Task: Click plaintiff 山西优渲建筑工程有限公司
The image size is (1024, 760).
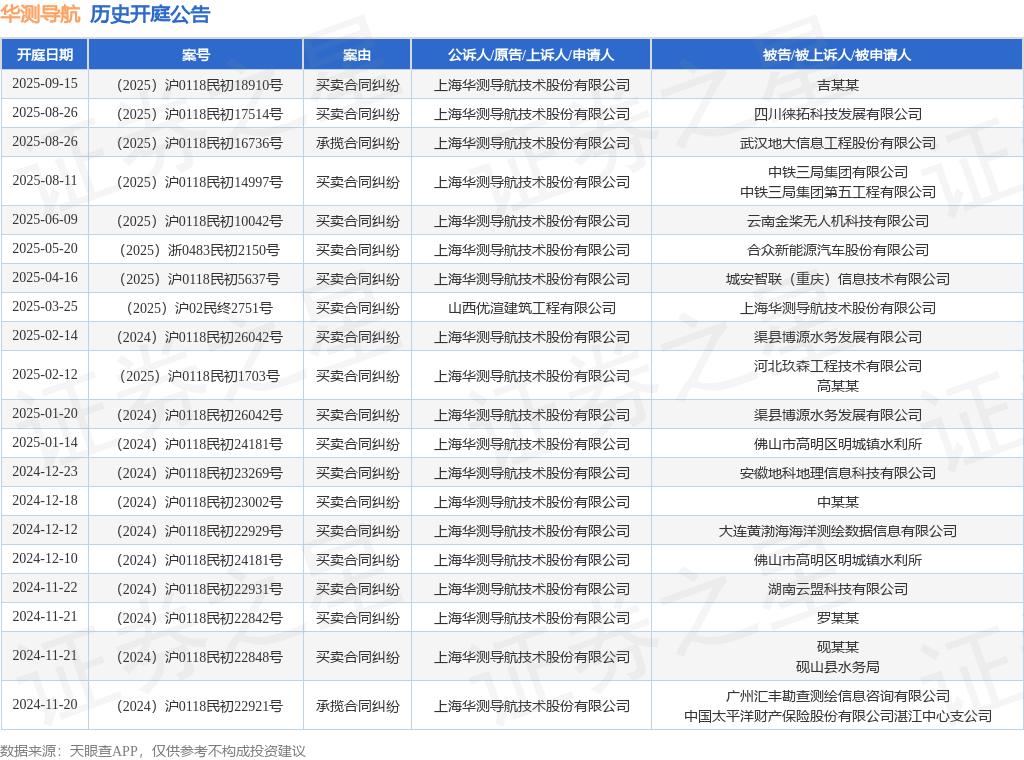Action: click(532, 308)
